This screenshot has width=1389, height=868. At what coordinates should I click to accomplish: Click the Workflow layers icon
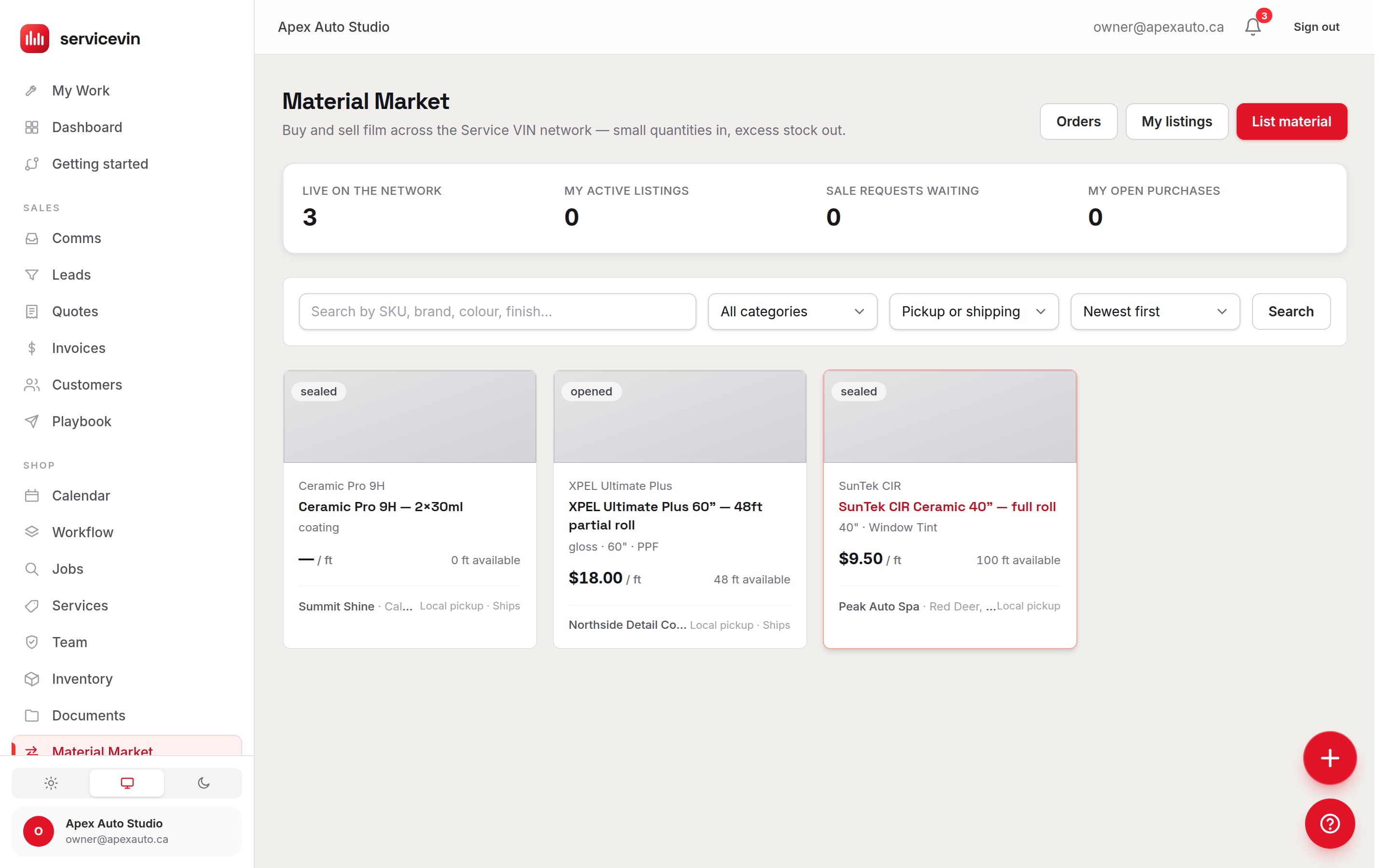click(31, 532)
